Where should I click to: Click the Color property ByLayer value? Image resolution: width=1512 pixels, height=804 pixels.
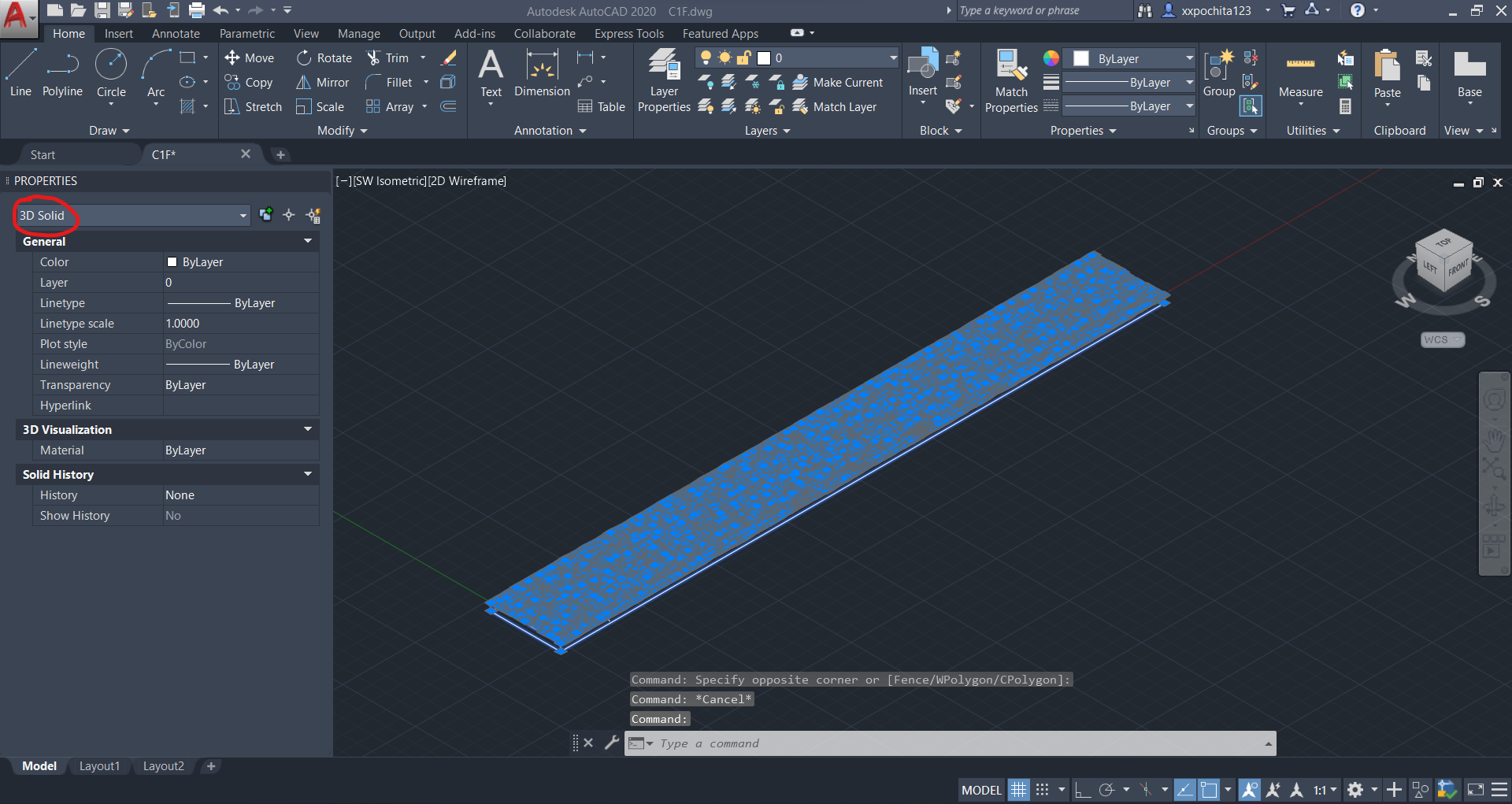point(240,261)
